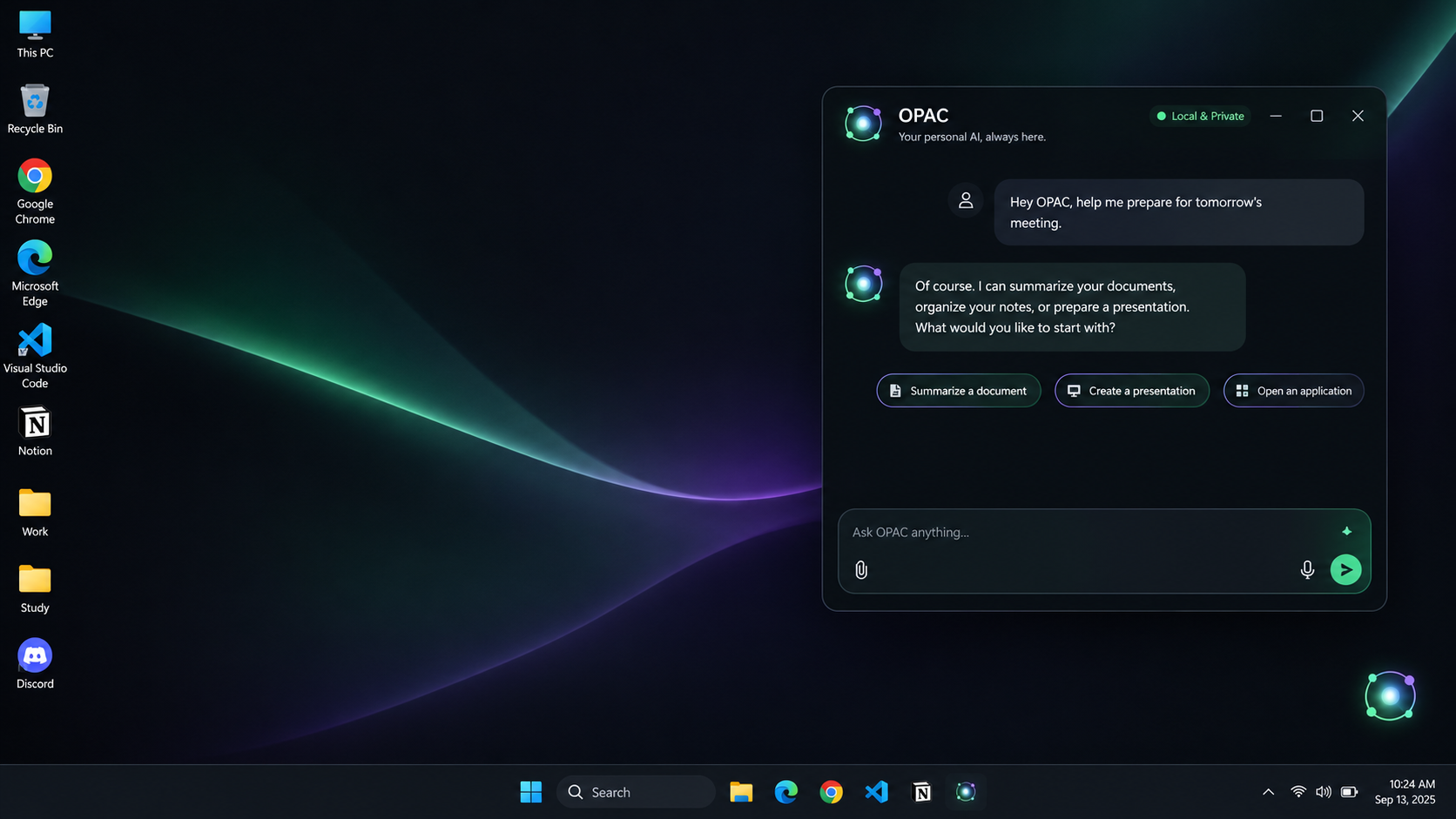Click the Local & Private status badge
This screenshot has height=819, width=1456.
click(1200, 116)
